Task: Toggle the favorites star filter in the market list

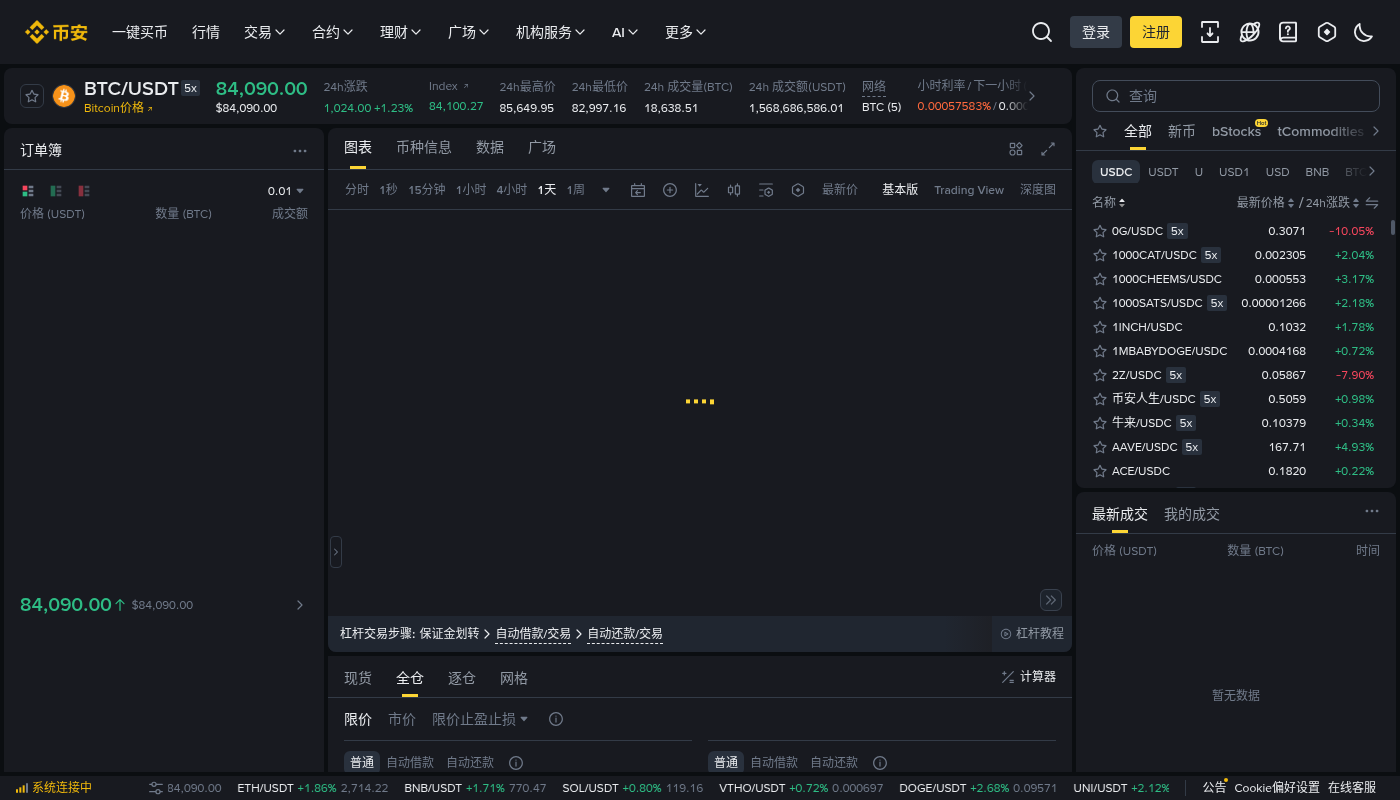Action: 1100,131
